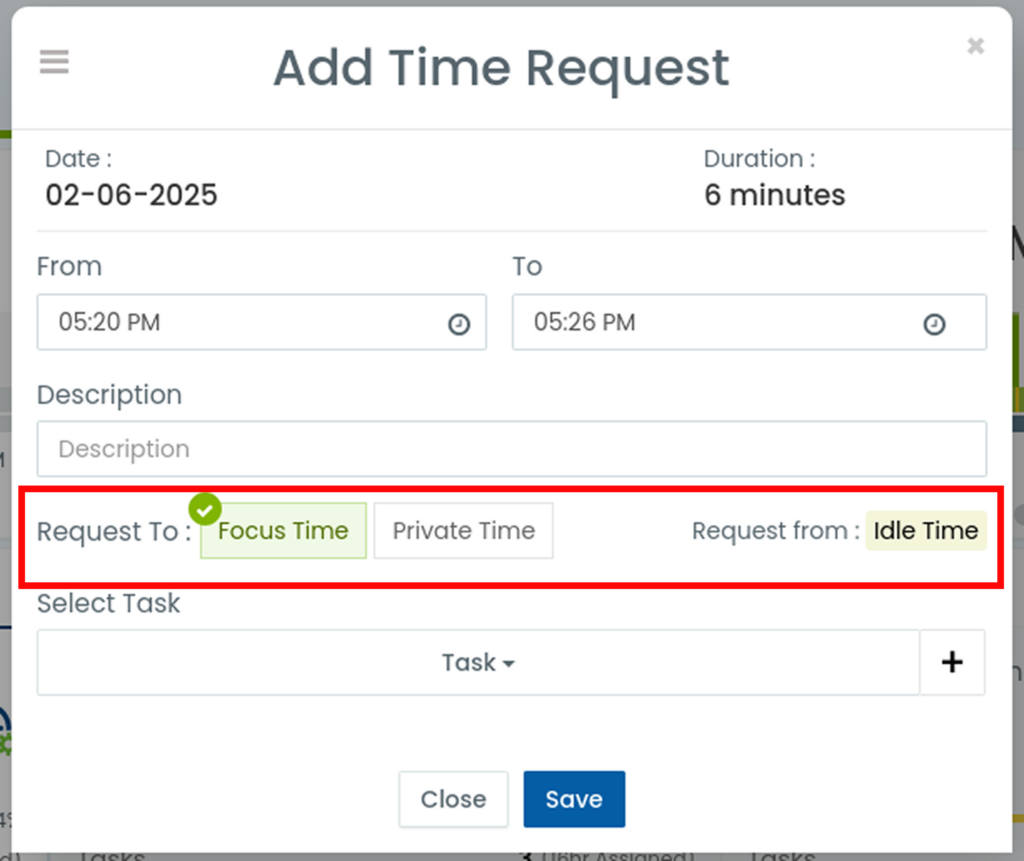
Task: Click the plus icon to add a task
Action: pos(952,662)
